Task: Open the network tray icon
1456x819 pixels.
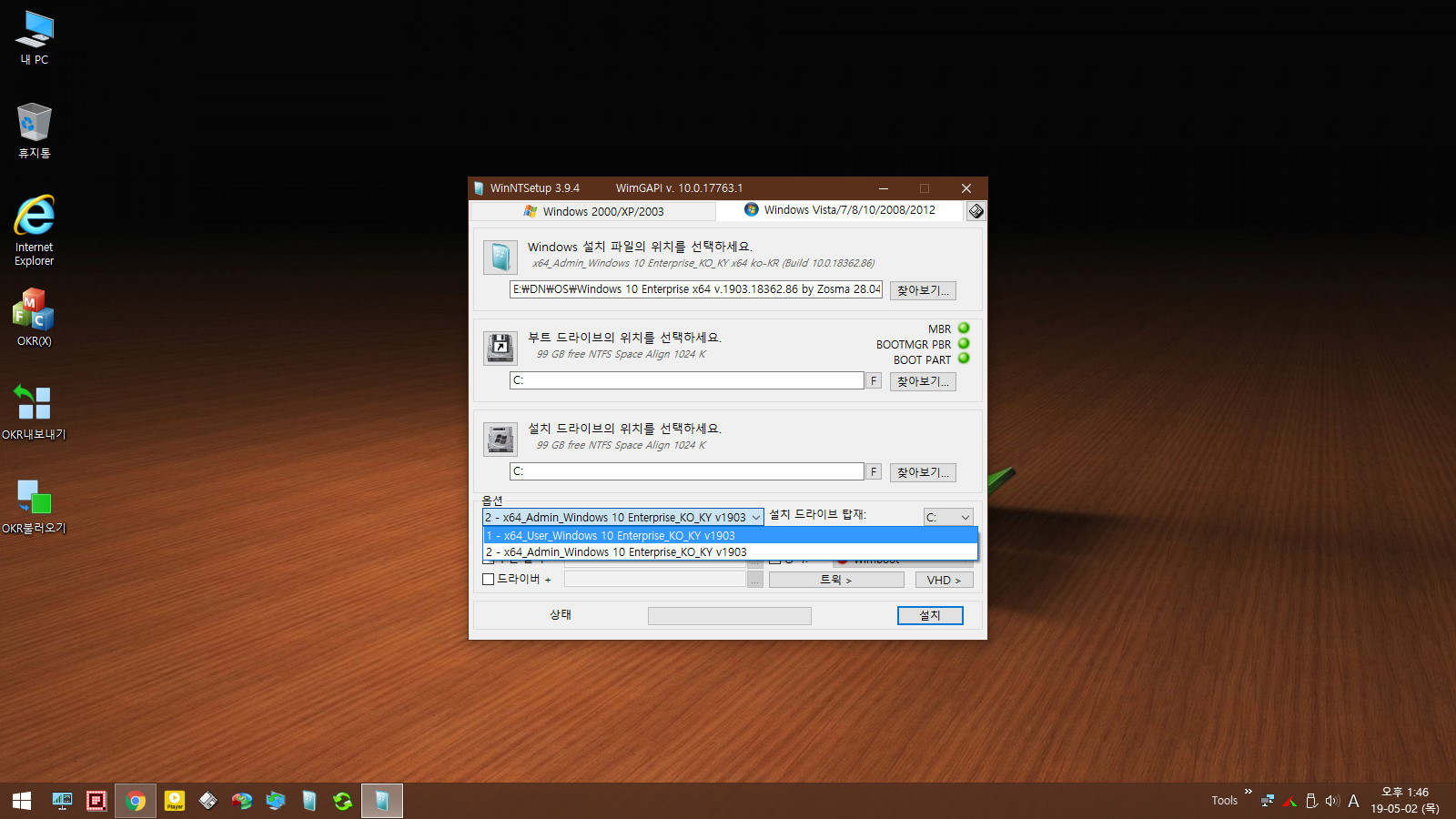Action: (x=1268, y=801)
